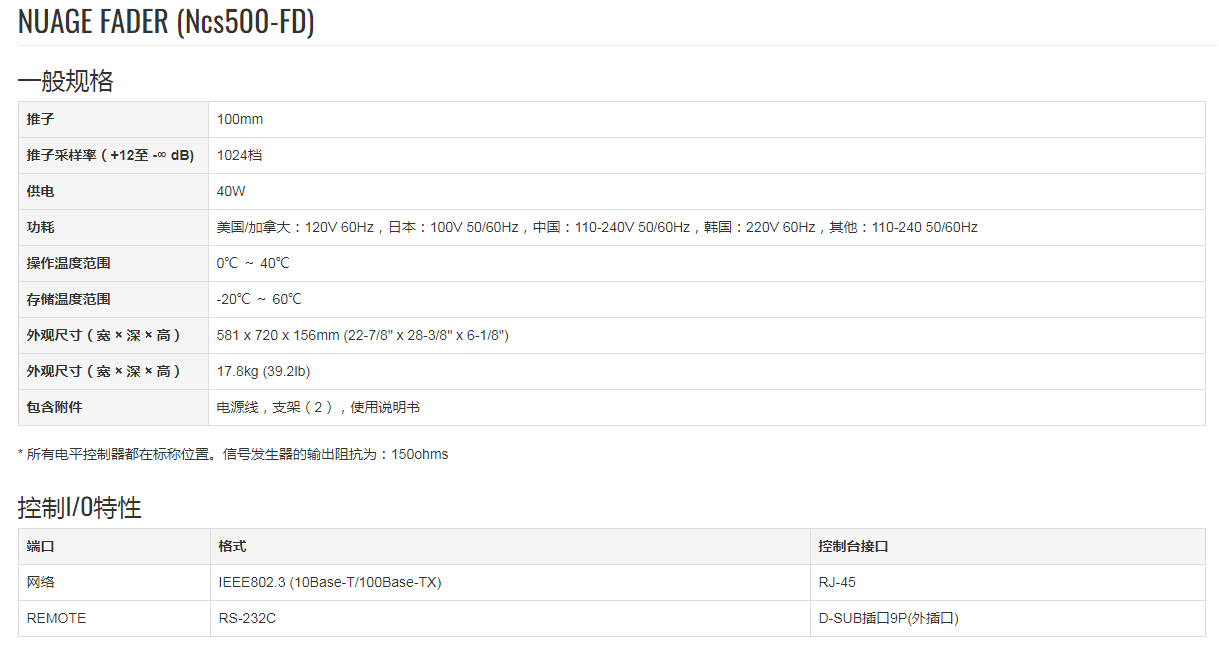Click the footnote about 150ohms impedance
Viewport: 1219px width, 653px height.
[233, 454]
